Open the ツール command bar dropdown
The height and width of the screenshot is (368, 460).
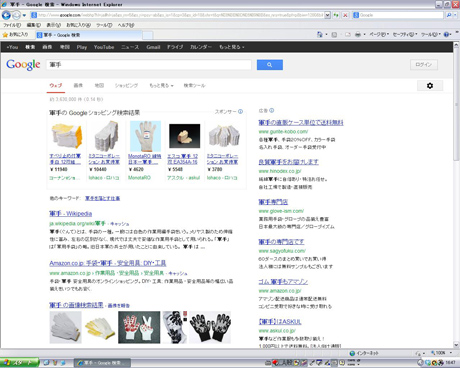click(430, 35)
